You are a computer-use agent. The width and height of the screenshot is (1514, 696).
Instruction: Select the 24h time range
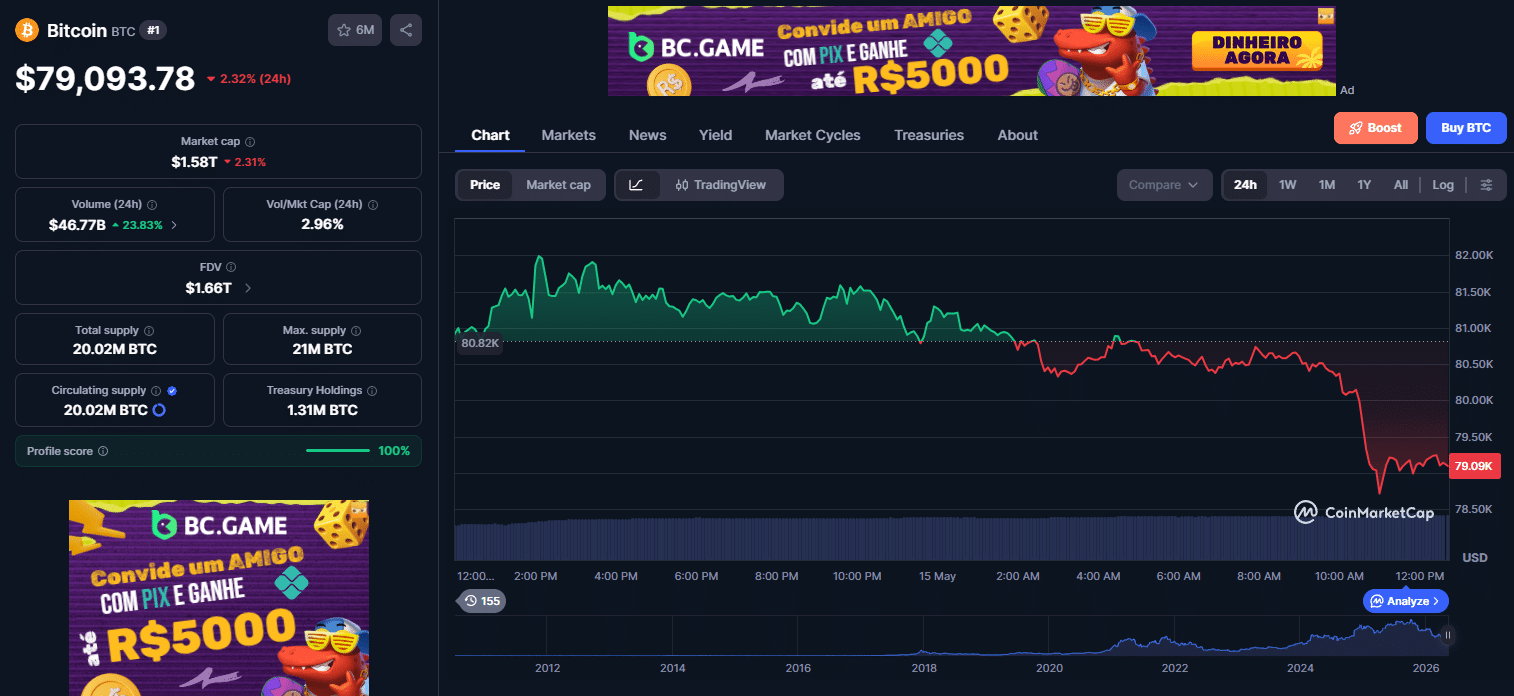[1245, 185]
